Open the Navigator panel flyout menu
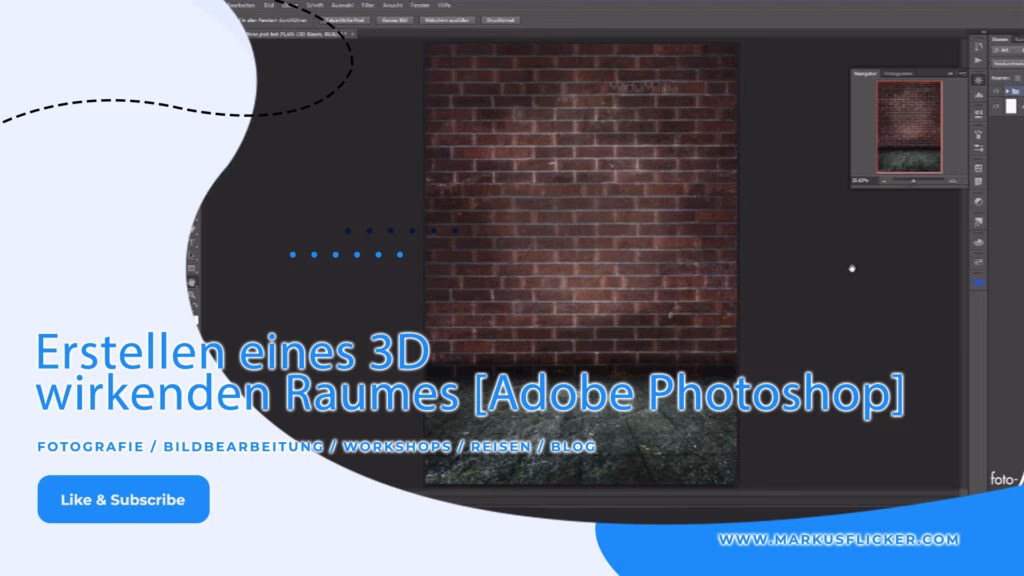Image resolution: width=1024 pixels, height=576 pixels. point(963,73)
